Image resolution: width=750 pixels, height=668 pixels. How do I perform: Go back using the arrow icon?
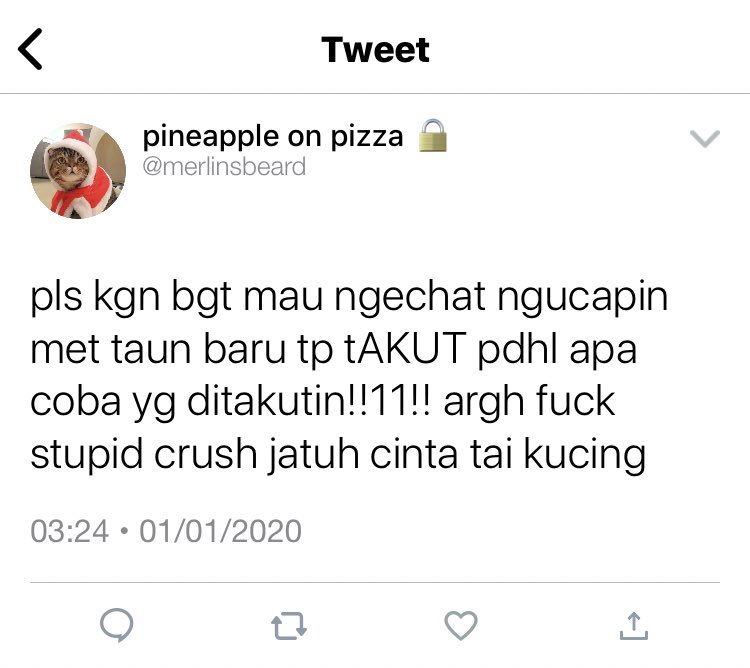[30, 49]
